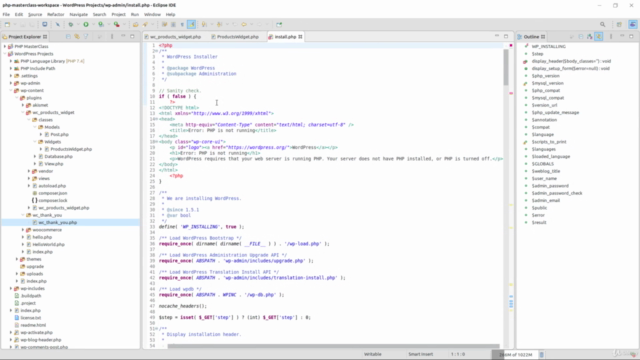Toggle the highlighted Mark Occurrences button
Image resolution: width=640 pixels, height=360 pixels.
tap(191, 24)
